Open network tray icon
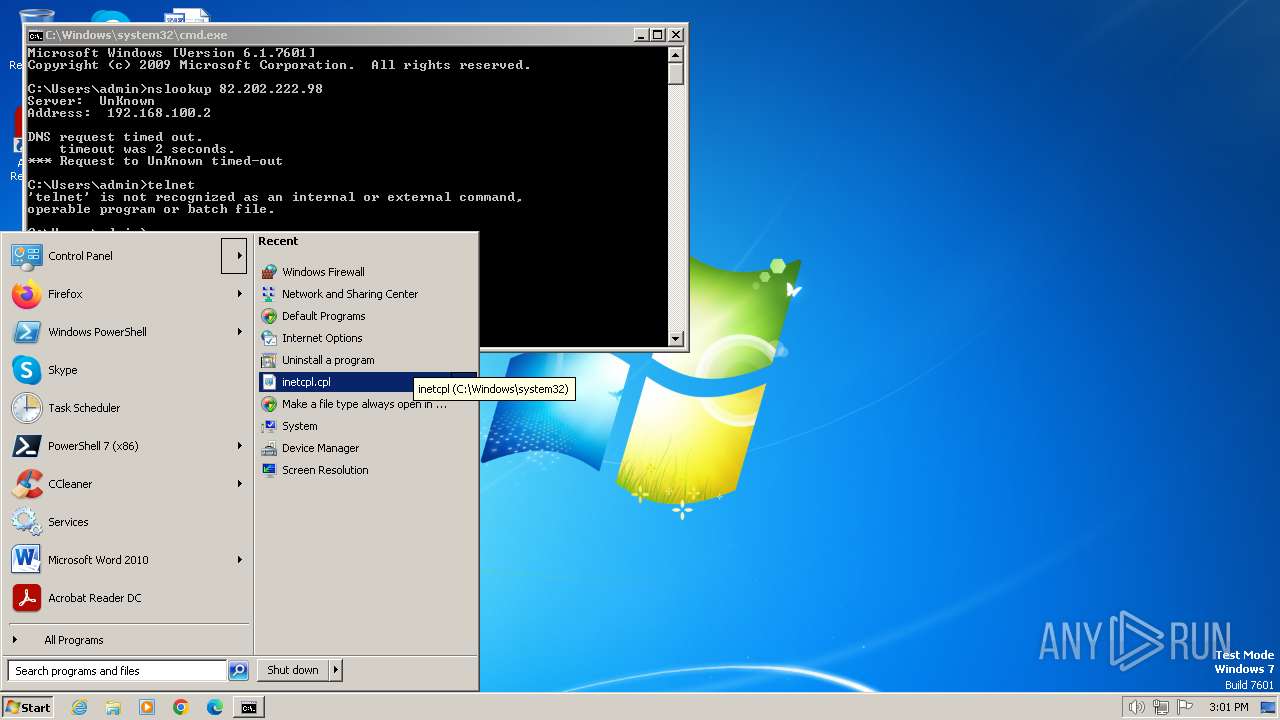The height and width of the screenshot is (720, 1280). 1161,707
